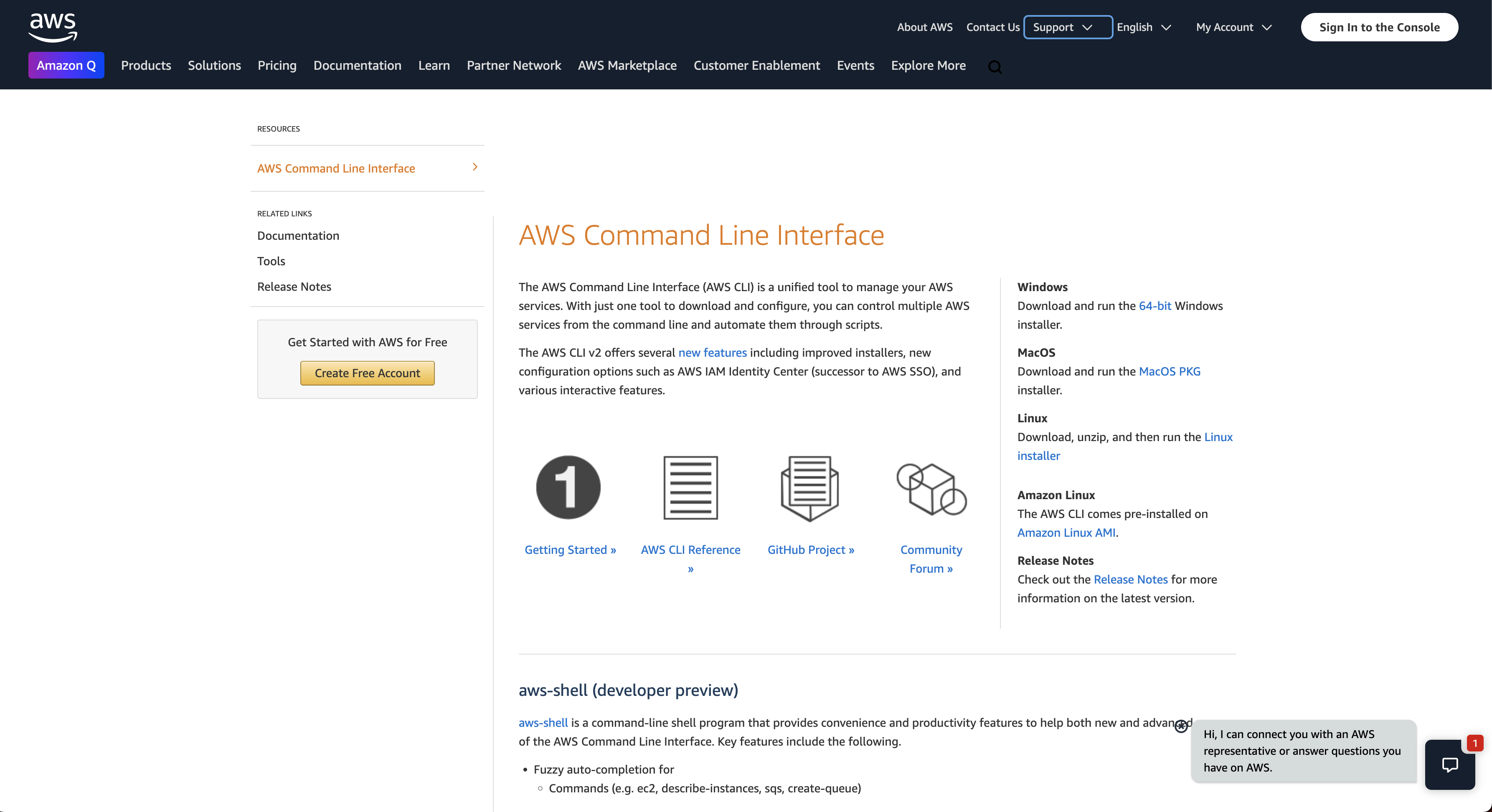
Task: Click the GitHub Project documents icon
Action: [x=810, y=488]
